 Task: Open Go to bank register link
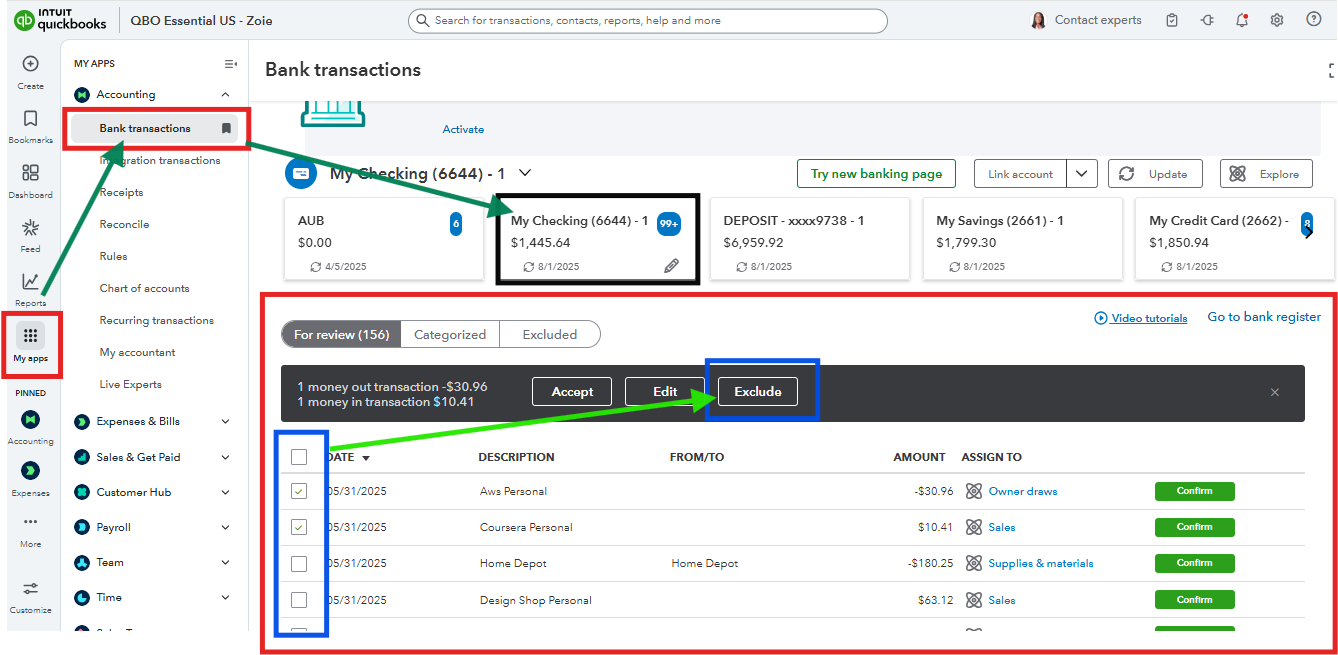[x=1264, y=317]
